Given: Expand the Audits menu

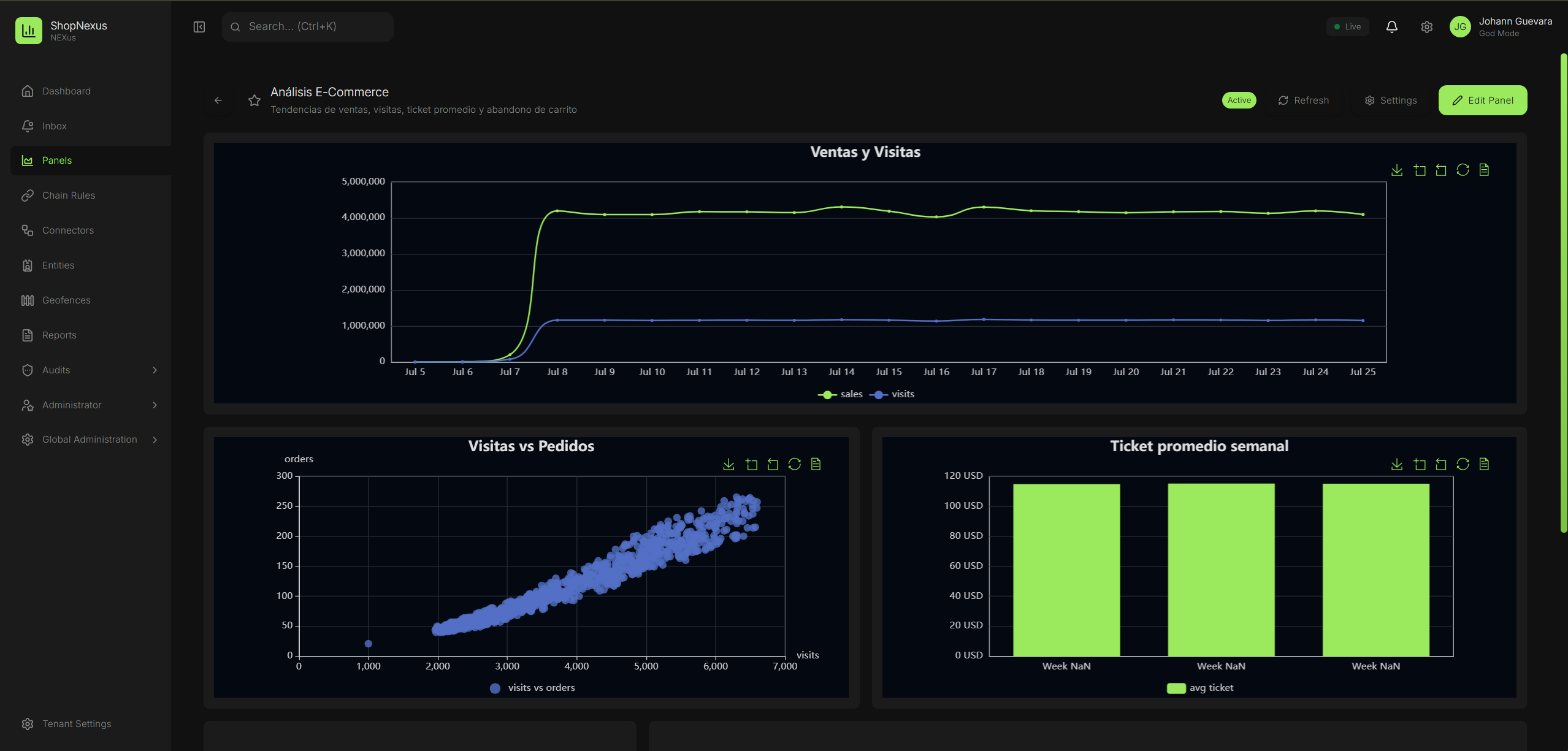Looking at the screenshot, I should point(91,370).
